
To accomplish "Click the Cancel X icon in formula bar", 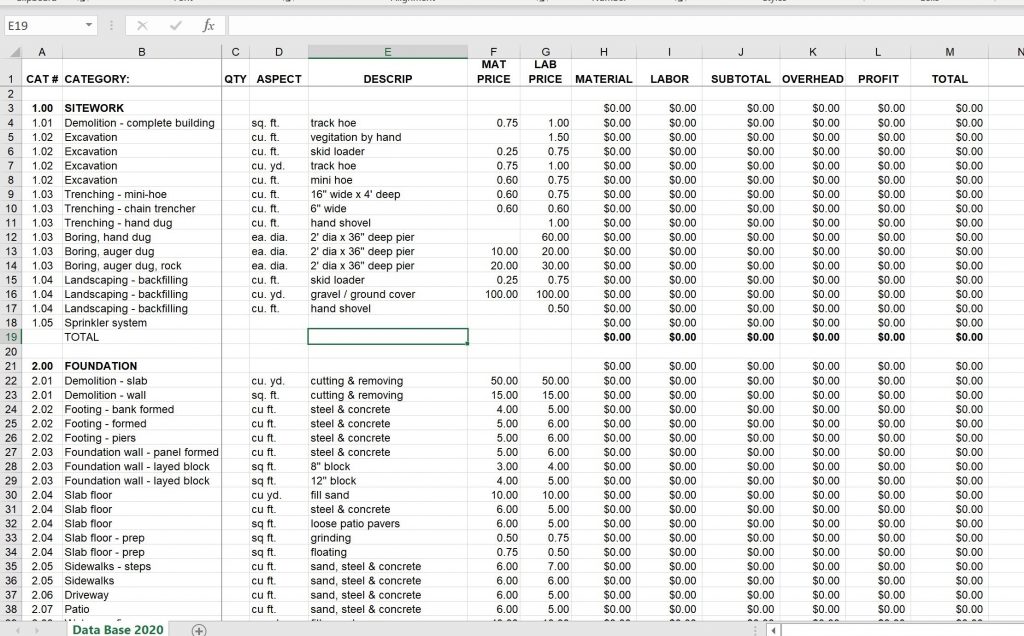I will (143, 25).
